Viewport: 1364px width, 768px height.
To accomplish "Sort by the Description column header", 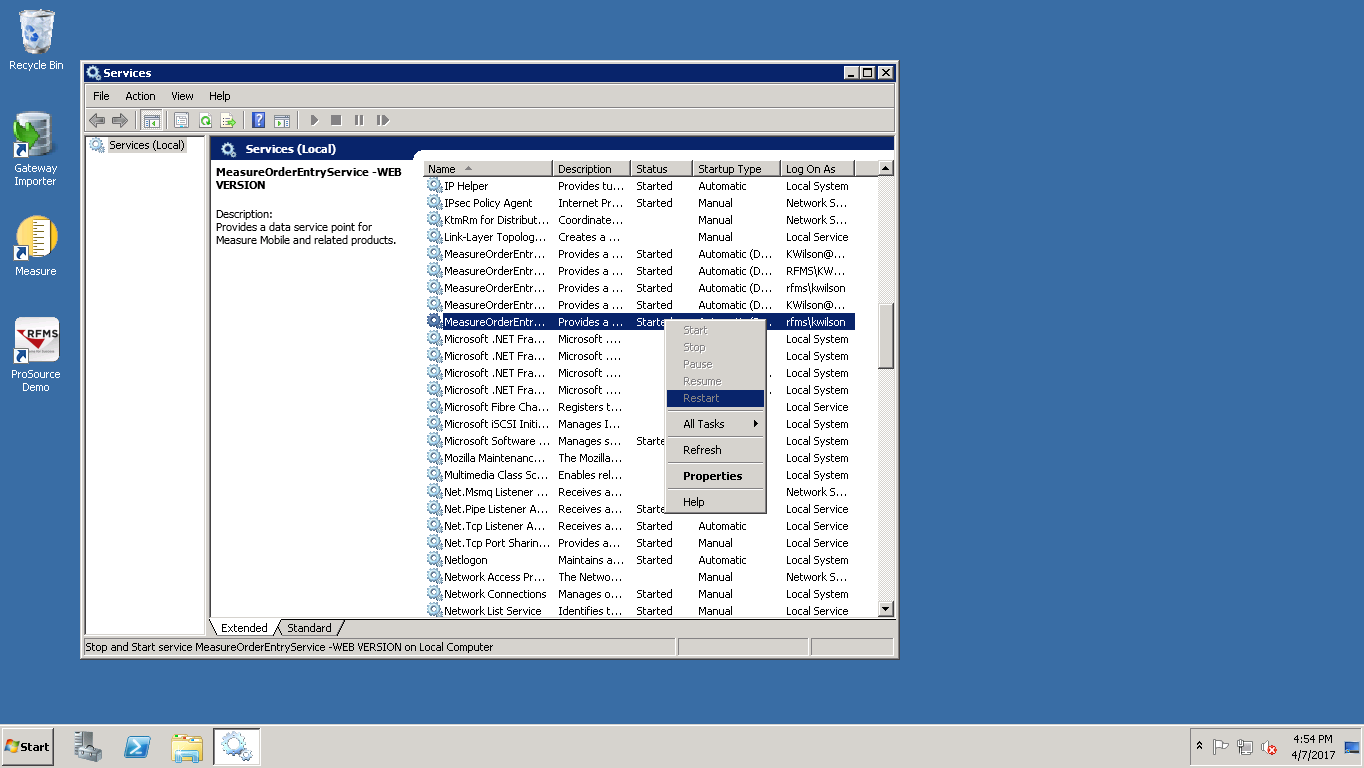I will [592, 169].
